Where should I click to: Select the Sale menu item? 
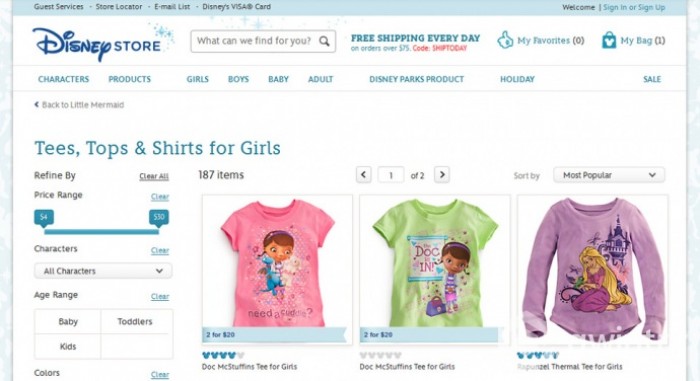[x=652, y=79]
